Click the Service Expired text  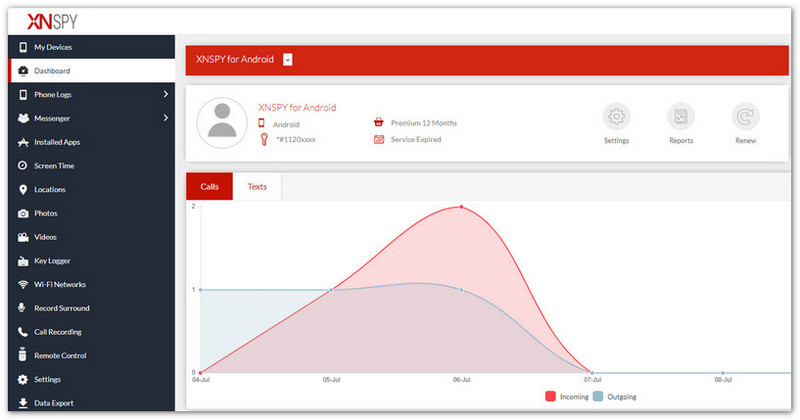[x=416, y=139]
